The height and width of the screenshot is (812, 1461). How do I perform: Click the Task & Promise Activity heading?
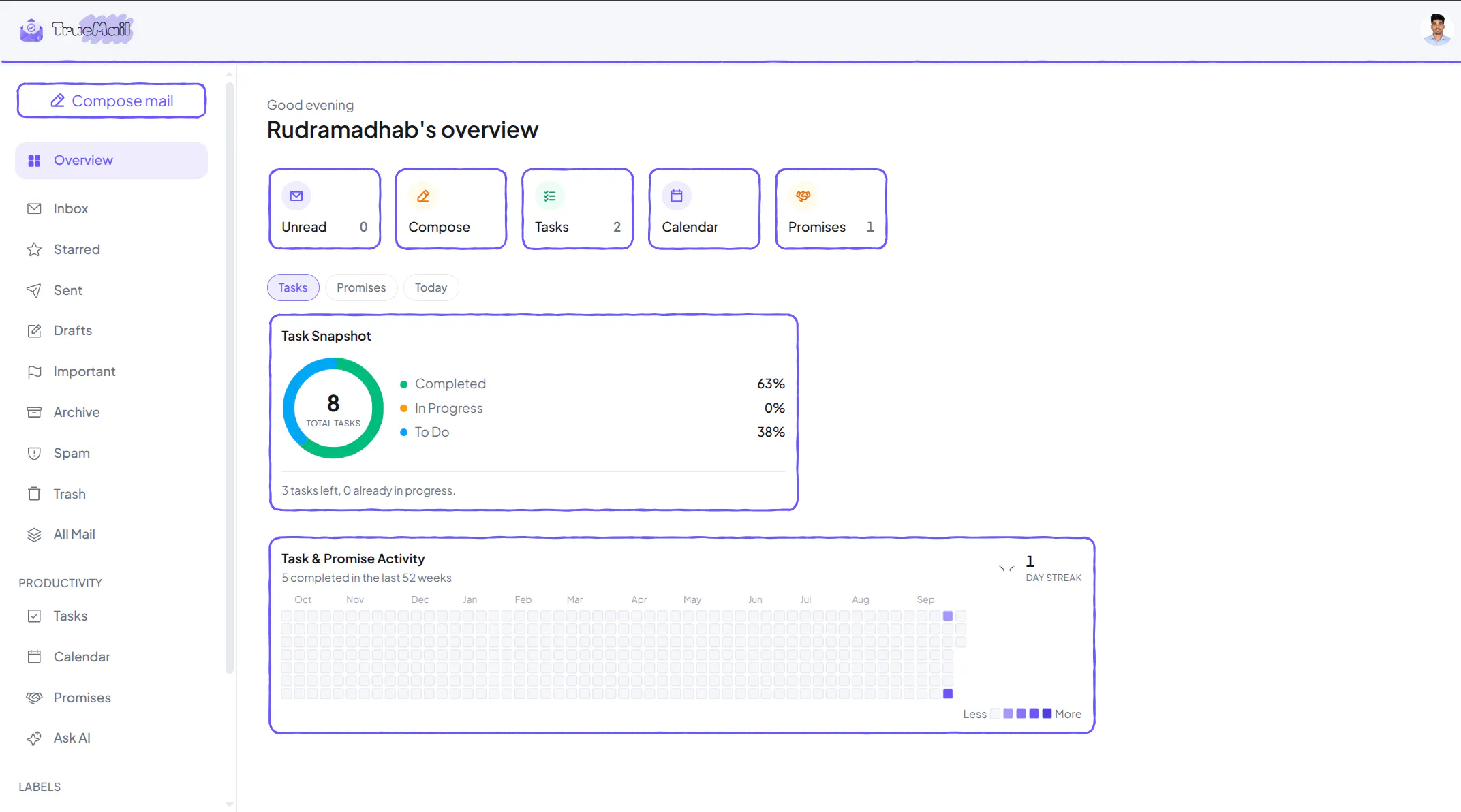[x=353, y=559]
